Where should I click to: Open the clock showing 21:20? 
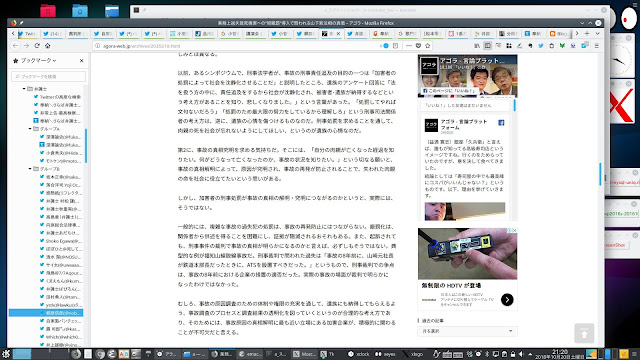(560, 354)
